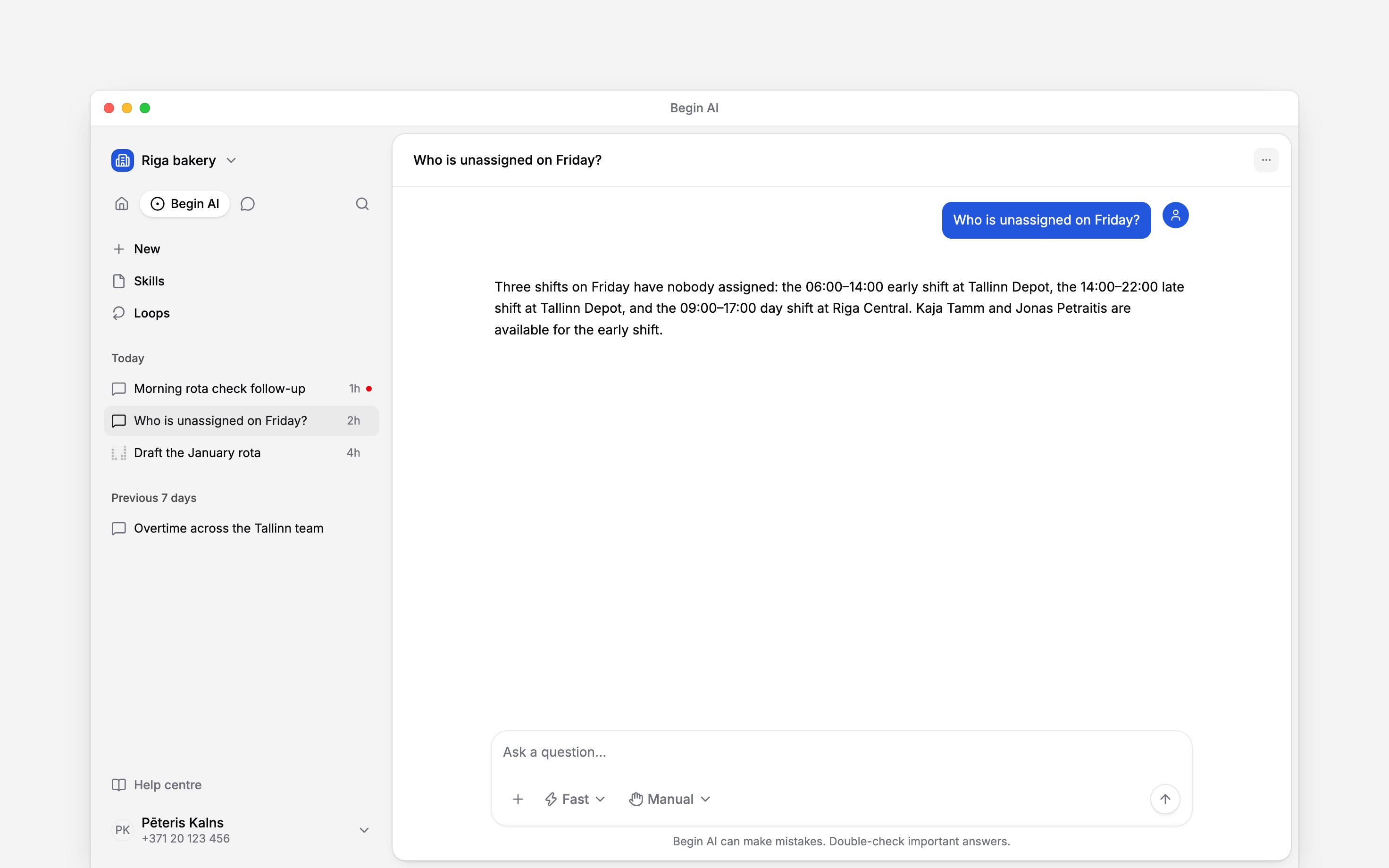Select Who is unassigned on Friday? chat
The width and height of the screenshot is (1389, 868).
(x=241, y=421)
